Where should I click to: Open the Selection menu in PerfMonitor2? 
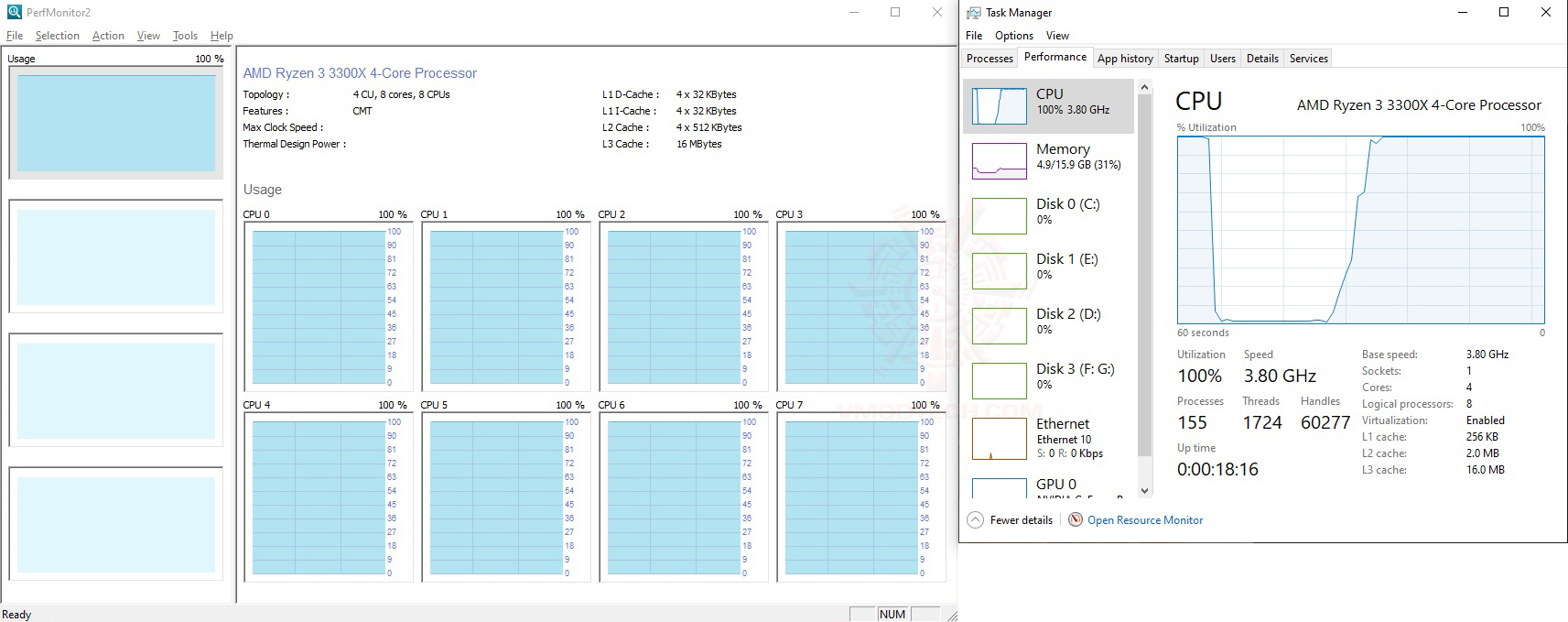pyautogui.click(x=57, y=36)
